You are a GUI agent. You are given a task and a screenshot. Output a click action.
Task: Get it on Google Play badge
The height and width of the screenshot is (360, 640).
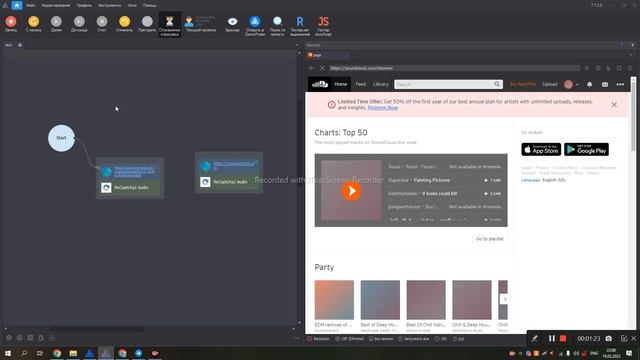586,149
